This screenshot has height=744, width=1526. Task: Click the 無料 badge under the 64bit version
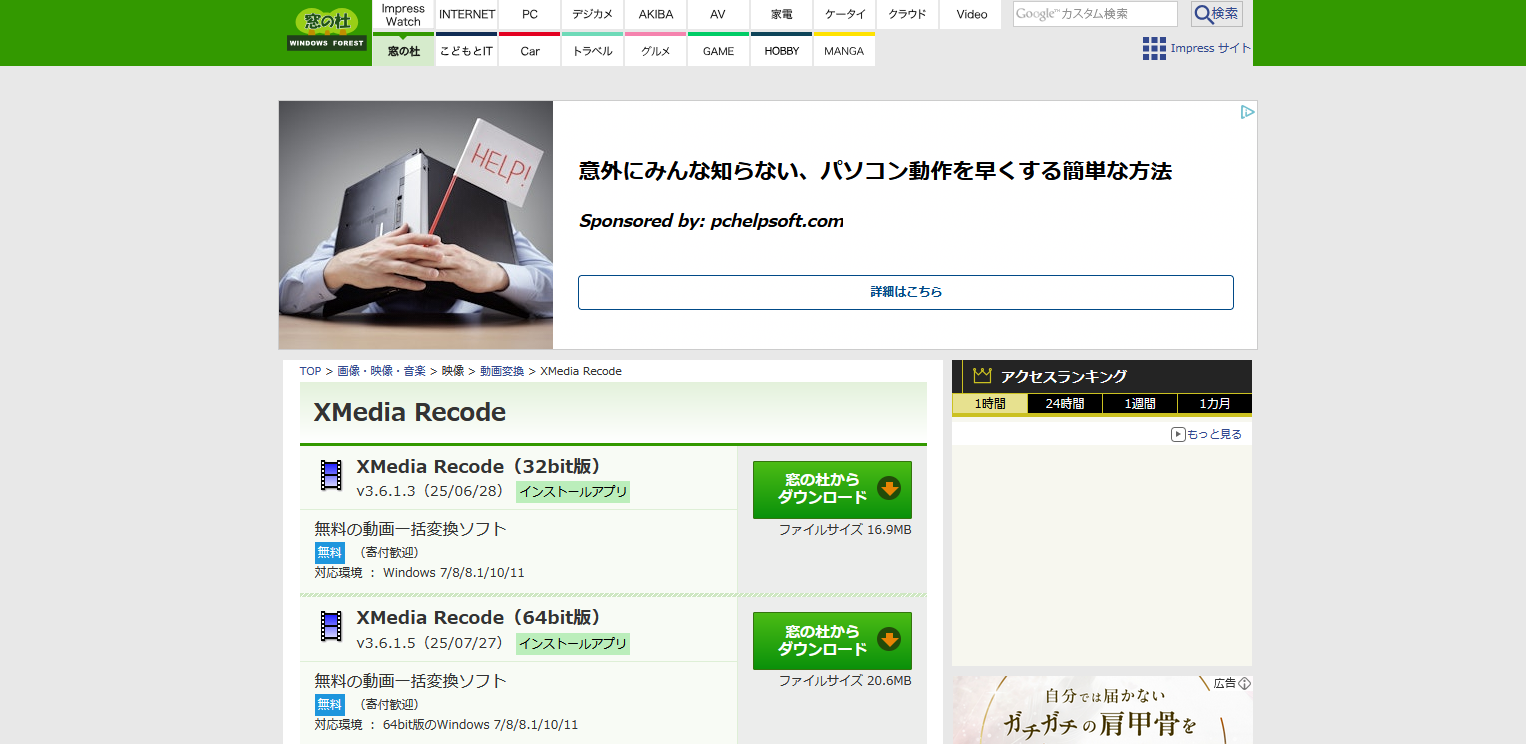pyautogui.click(x=329, y=704)
